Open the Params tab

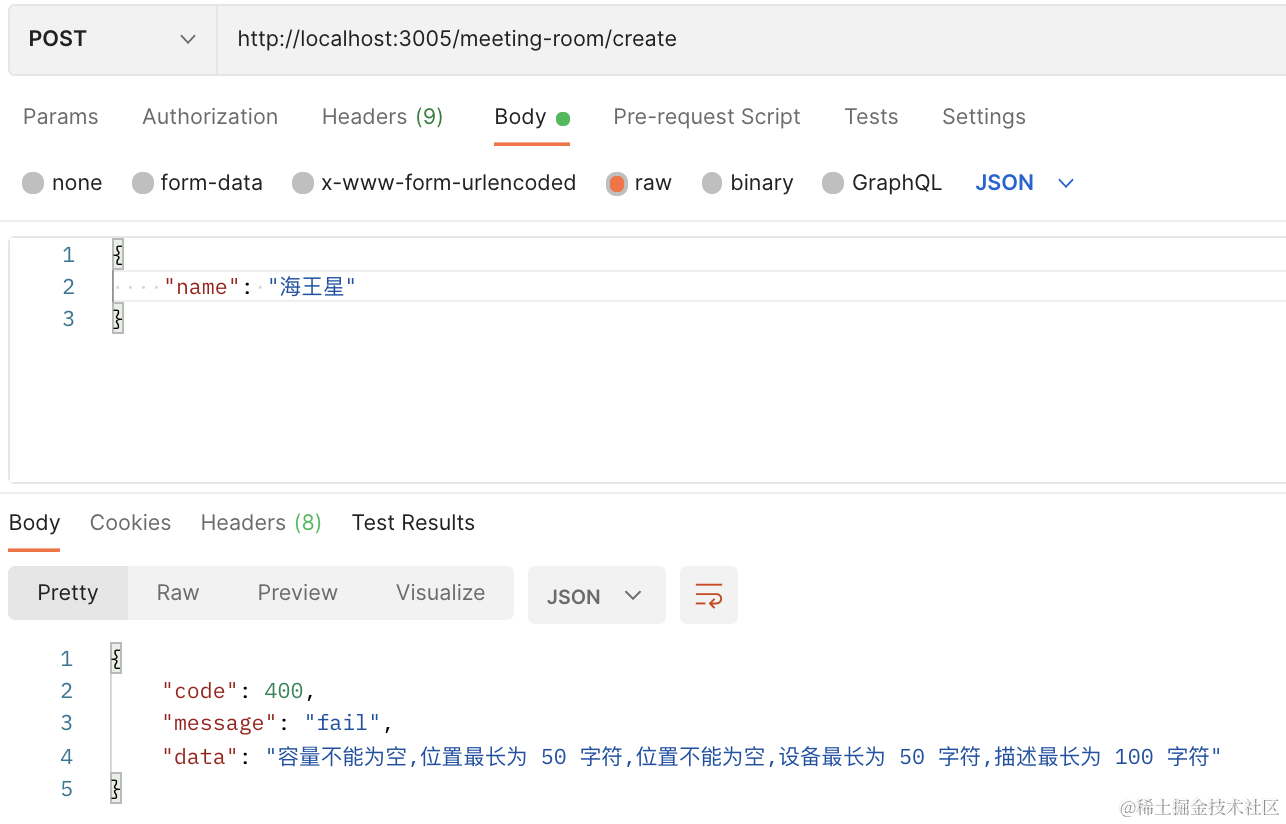point(61,117)
